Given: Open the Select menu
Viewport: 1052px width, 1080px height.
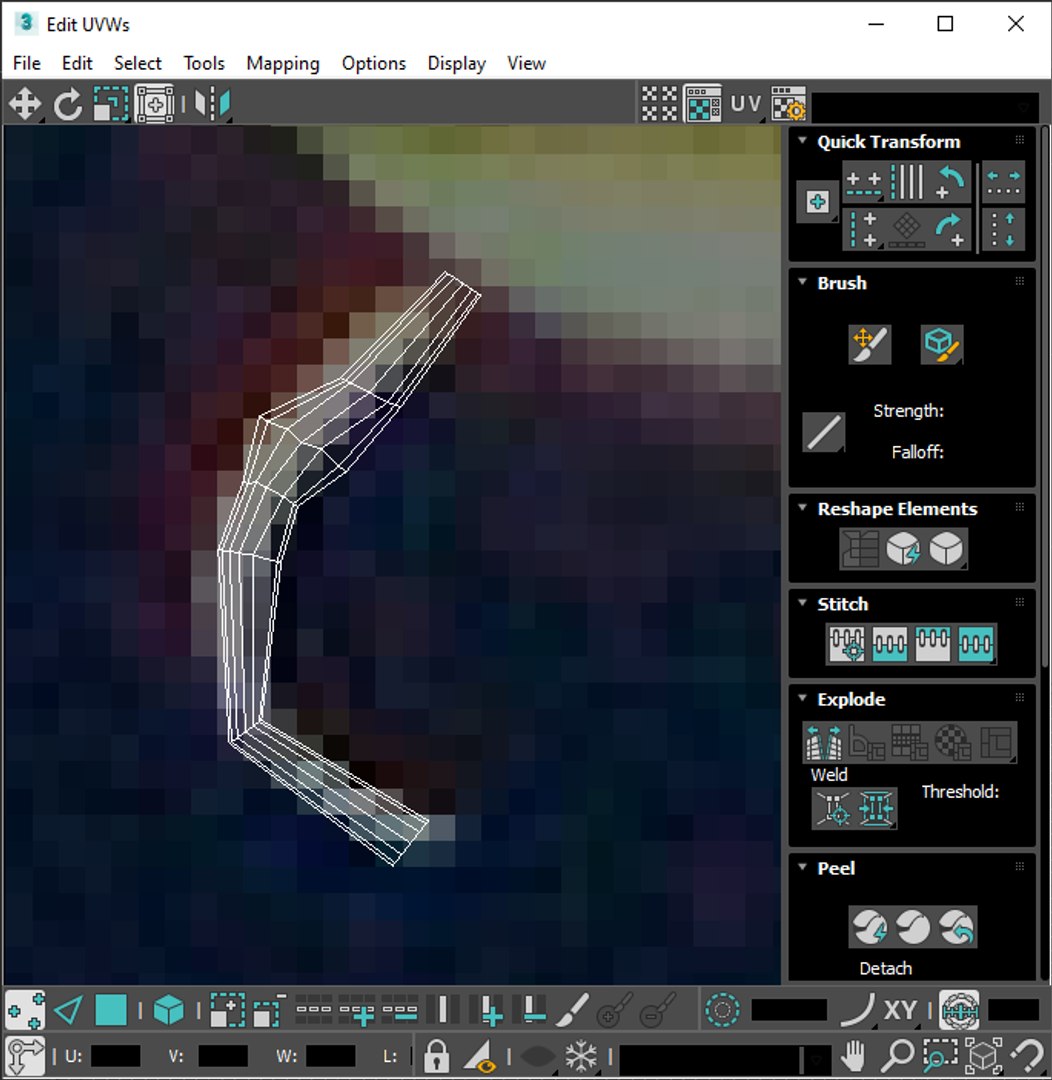Looking at the screenshot, I should (x=138, y=63).
